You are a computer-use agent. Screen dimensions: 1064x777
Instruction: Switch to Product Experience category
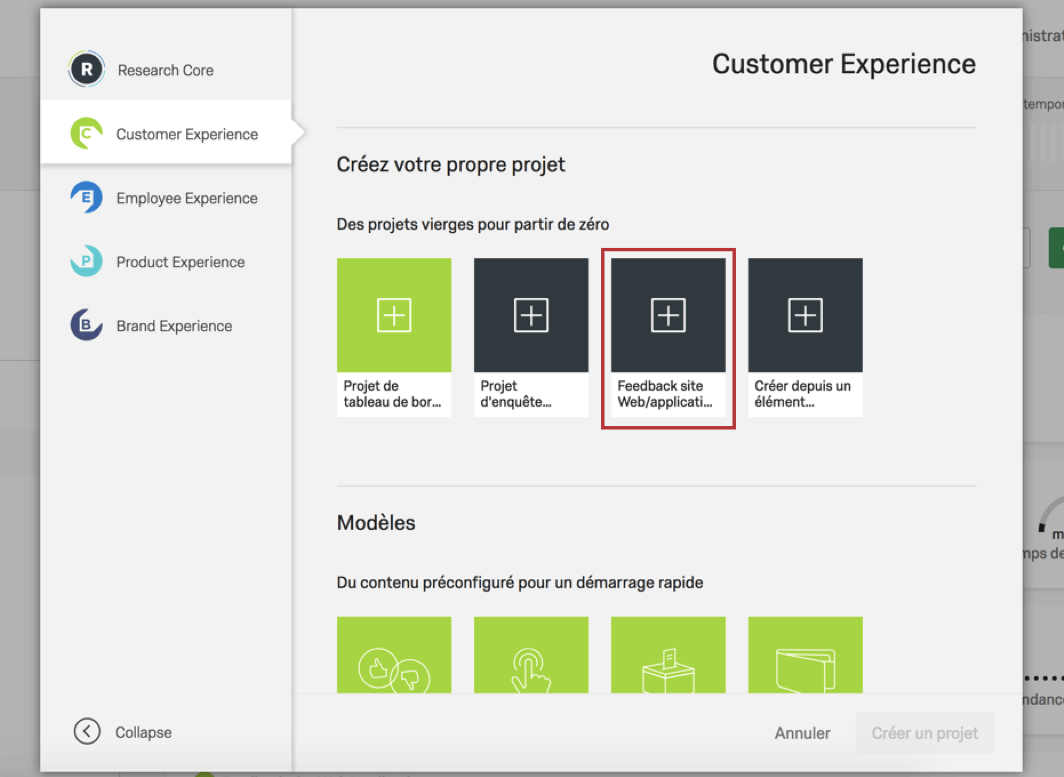pyautogui.click(x=166, y=262)
